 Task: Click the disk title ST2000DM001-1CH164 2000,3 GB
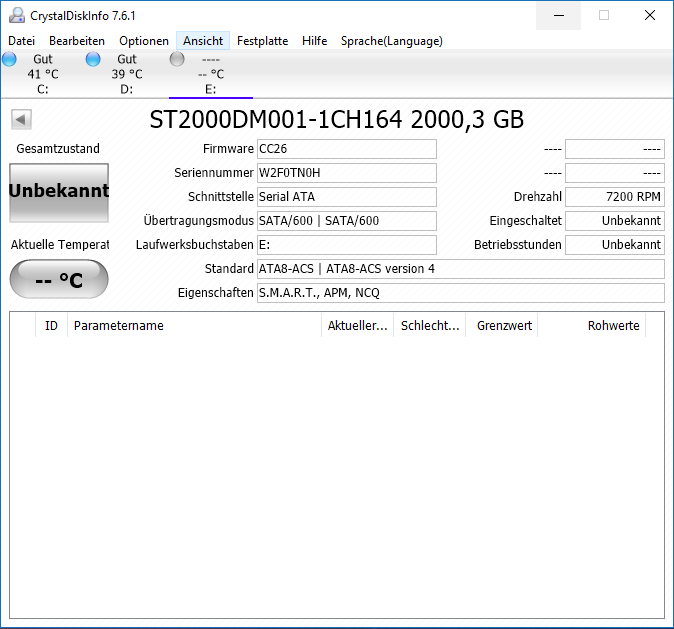337,120
